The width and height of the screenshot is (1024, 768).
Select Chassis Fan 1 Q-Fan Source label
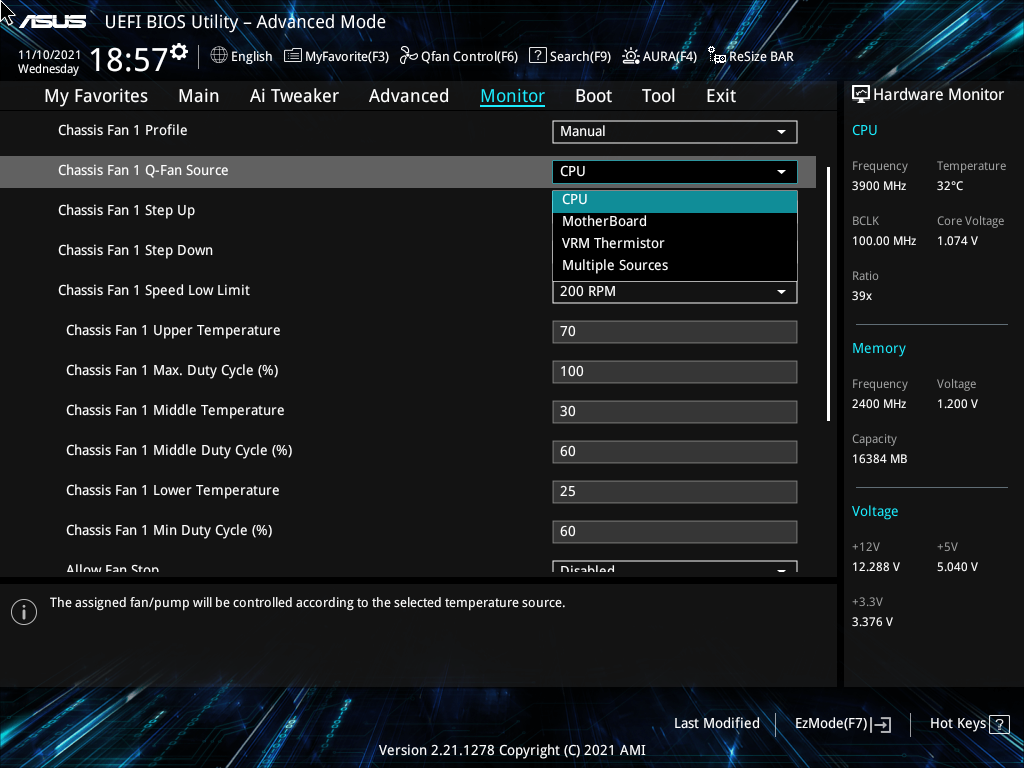[x=143, y=170]
